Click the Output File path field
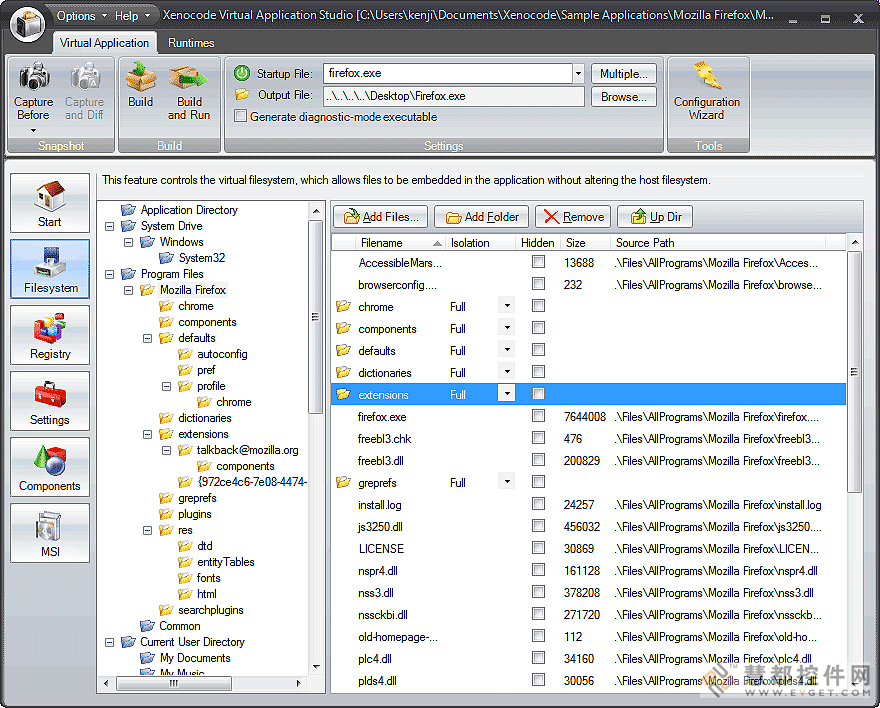Screen dimensions: 880x708 (453, 96)
